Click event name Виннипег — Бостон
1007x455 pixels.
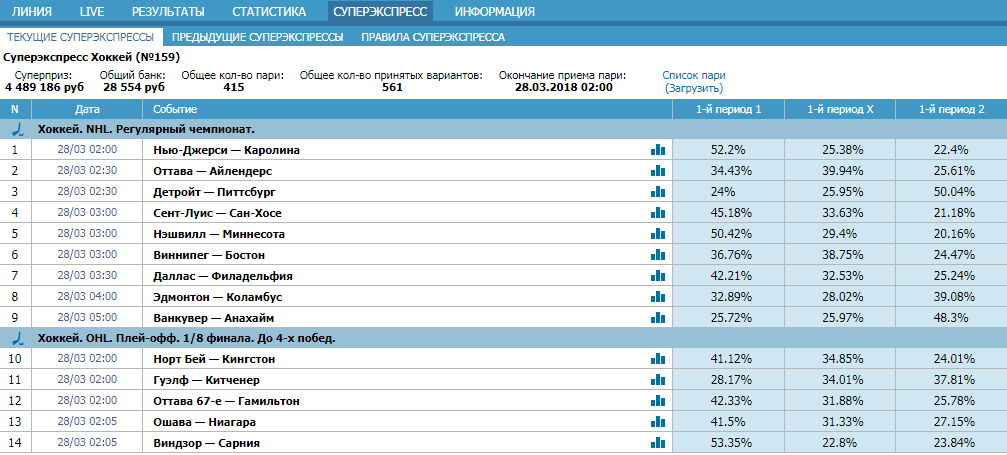click(209, 254)
